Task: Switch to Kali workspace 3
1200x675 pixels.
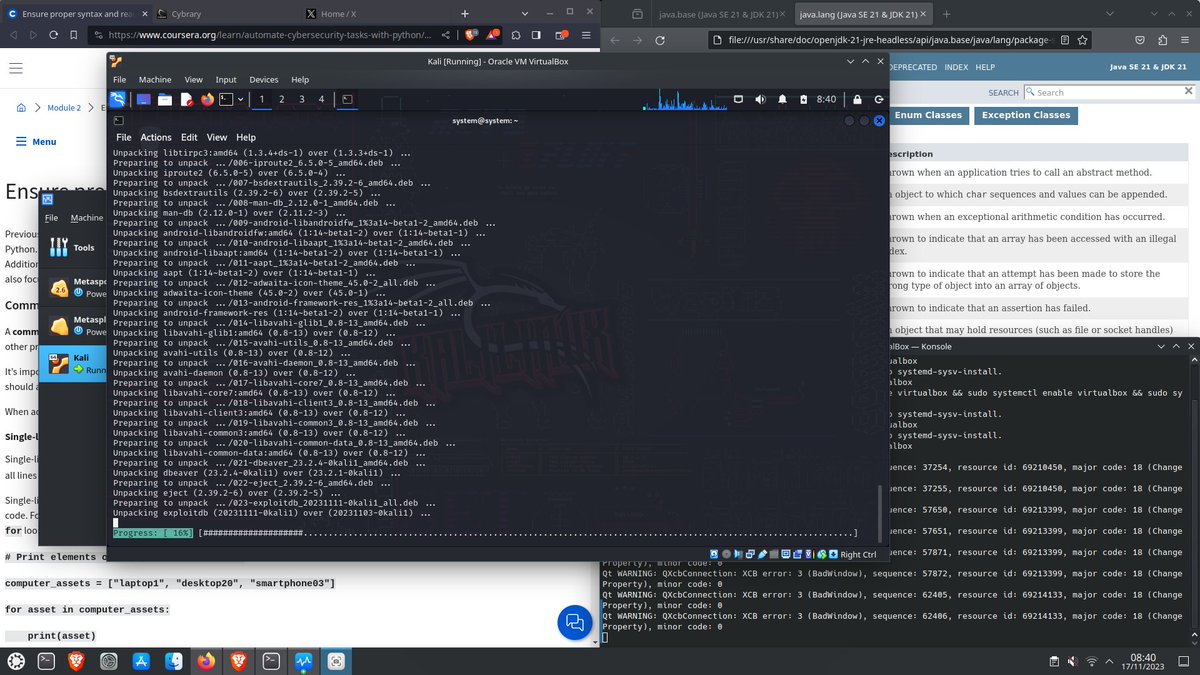Action: coord(302,99)
